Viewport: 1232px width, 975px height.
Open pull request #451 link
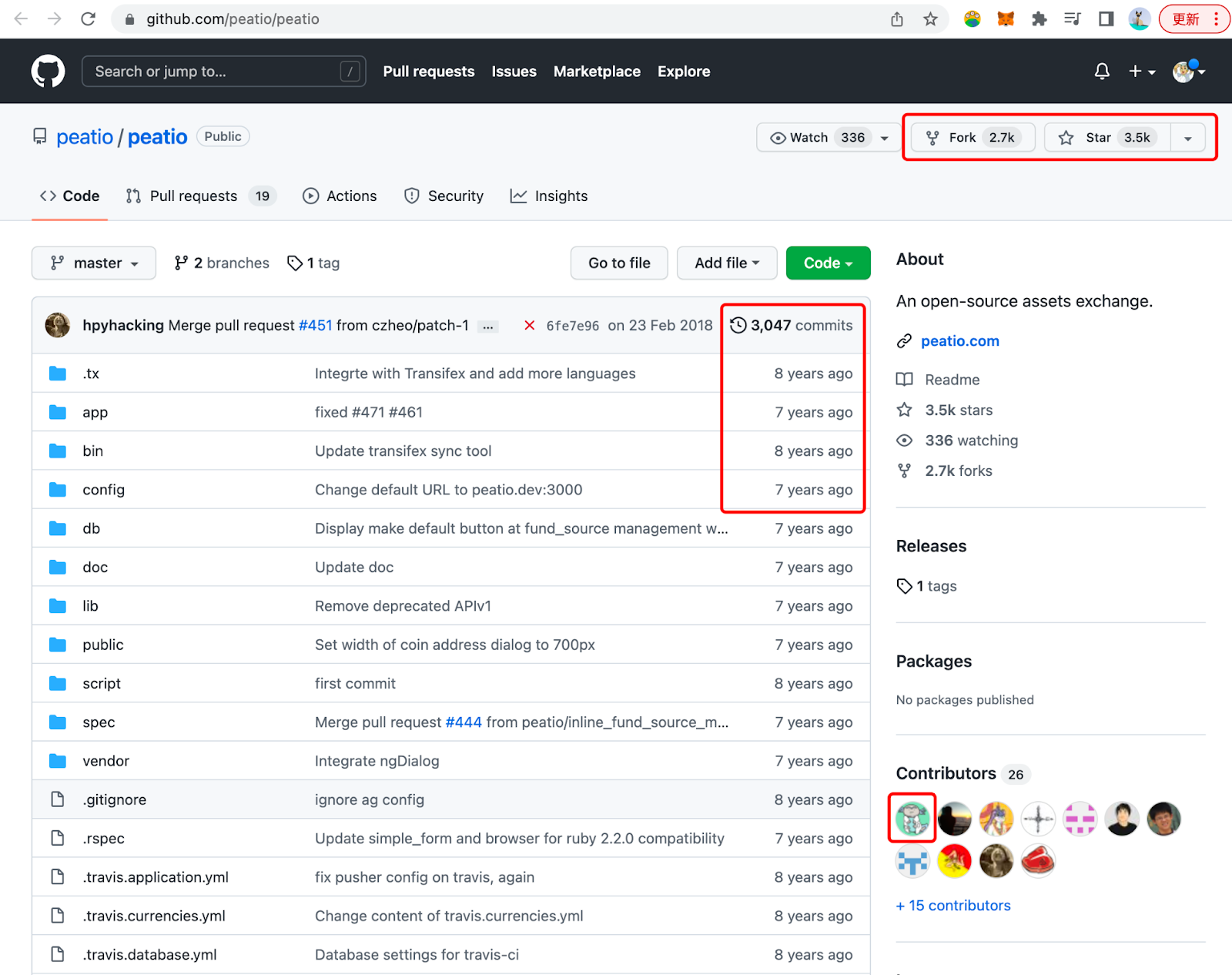coord(315,326)
